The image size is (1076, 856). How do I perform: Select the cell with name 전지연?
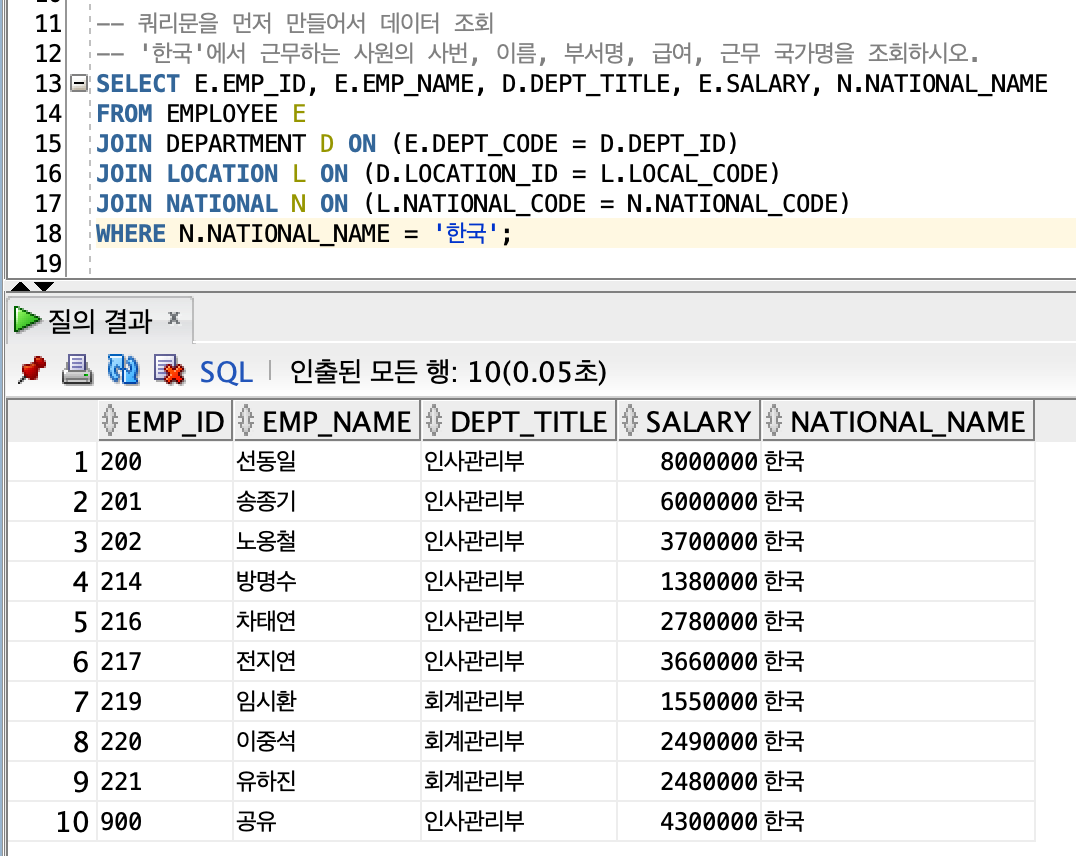click(327, 661)
